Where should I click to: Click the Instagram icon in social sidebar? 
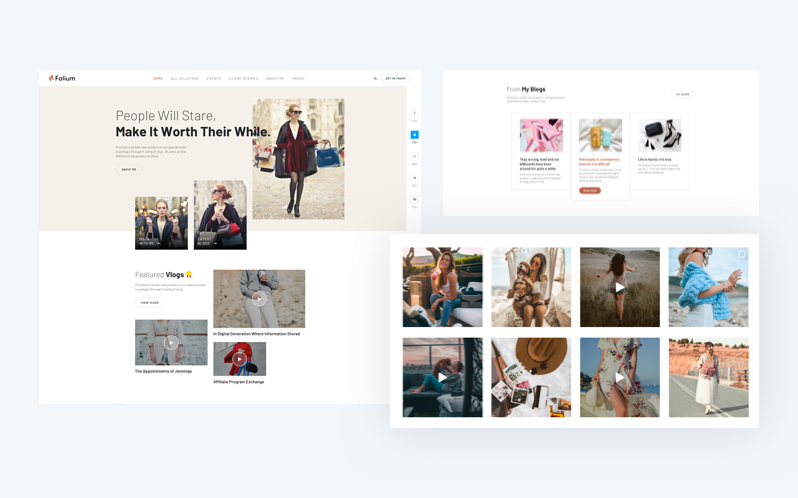click(x=414, y=157)
